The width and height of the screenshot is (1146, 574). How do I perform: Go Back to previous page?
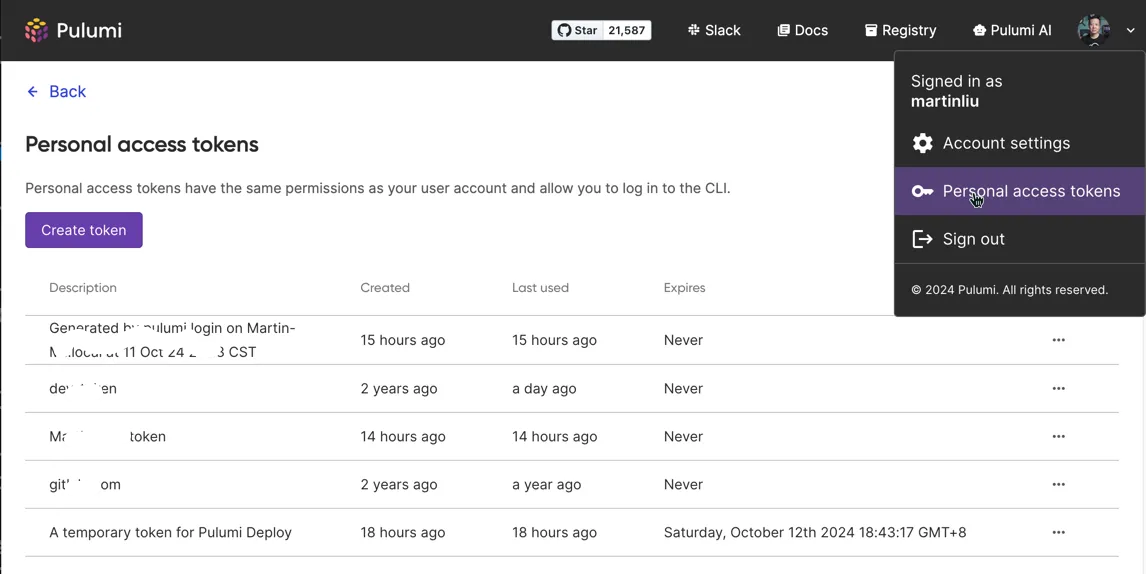pos(56,92)
